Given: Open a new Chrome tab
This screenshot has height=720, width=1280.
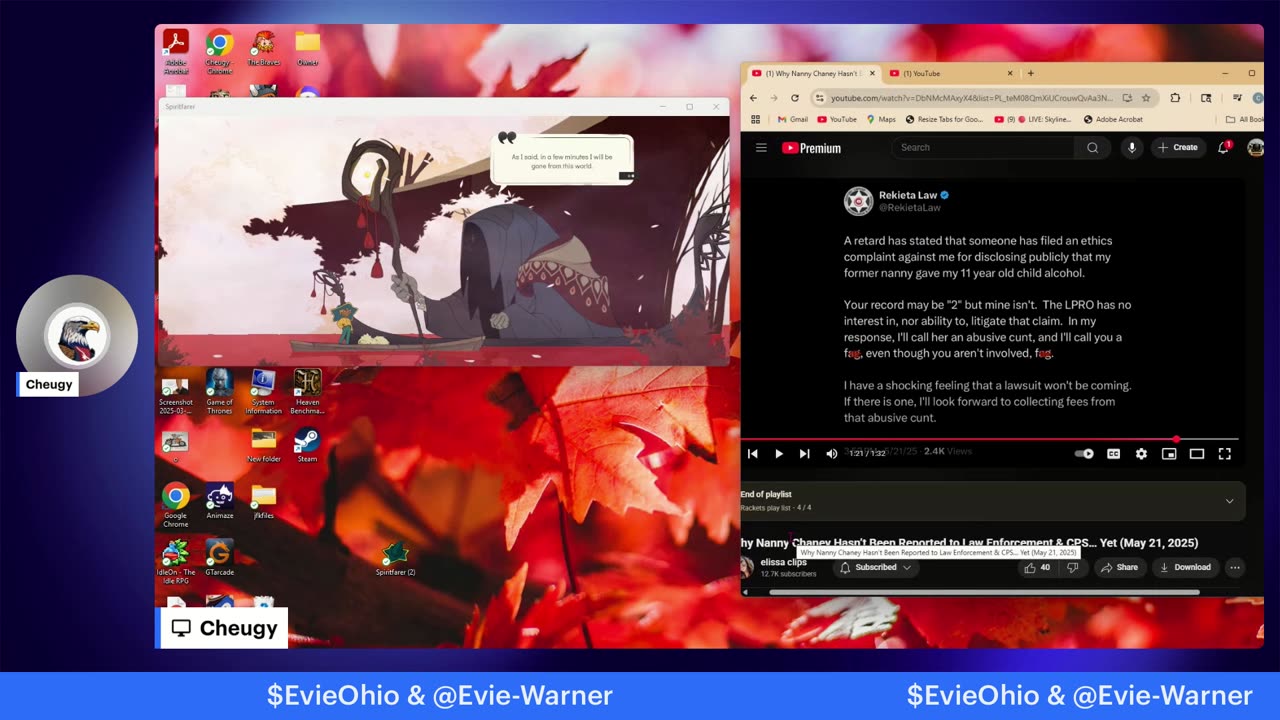Looking at the screenshot, I should (x=1030, y=73).
